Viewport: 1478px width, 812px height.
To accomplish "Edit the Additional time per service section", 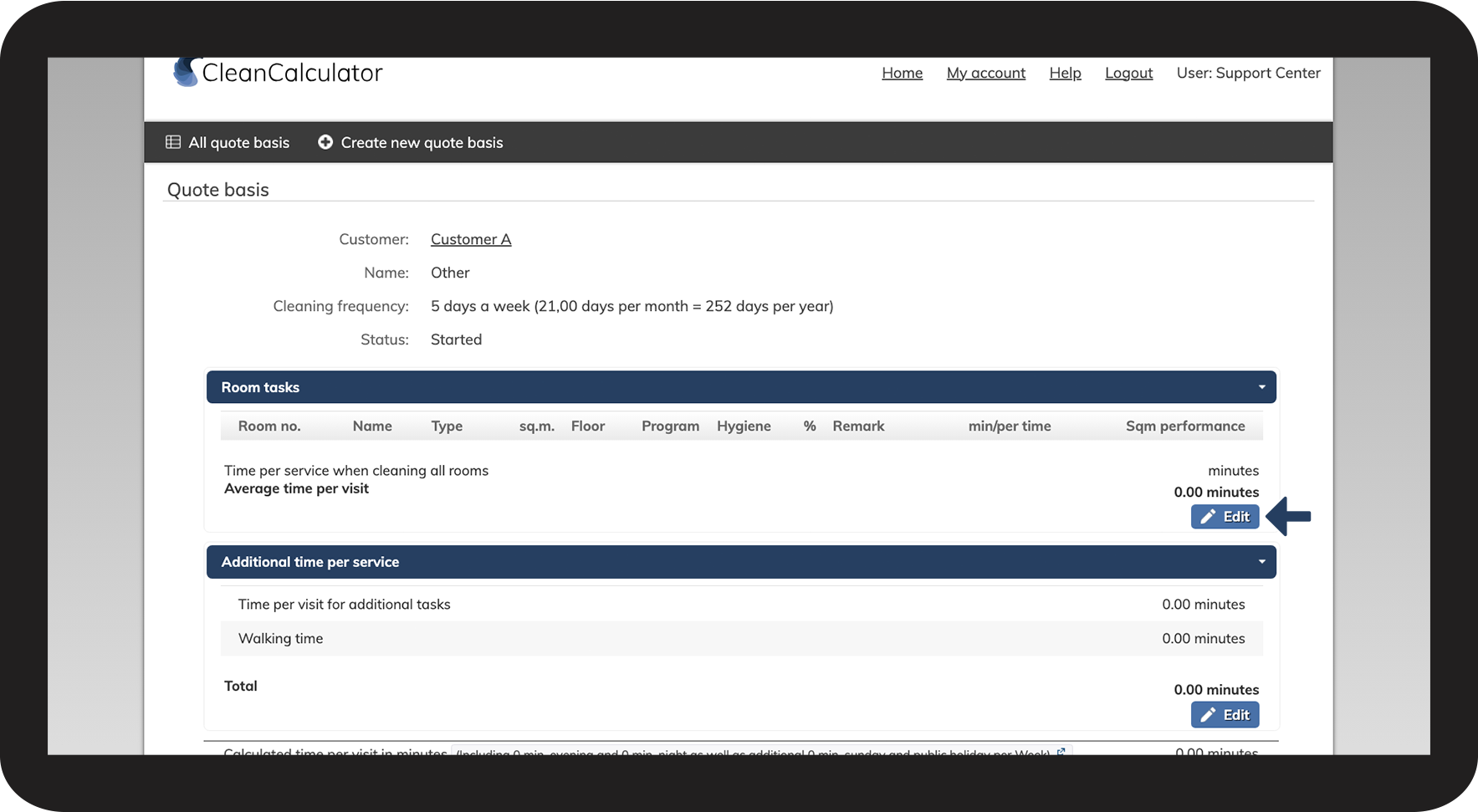I will coord(1225,715).
